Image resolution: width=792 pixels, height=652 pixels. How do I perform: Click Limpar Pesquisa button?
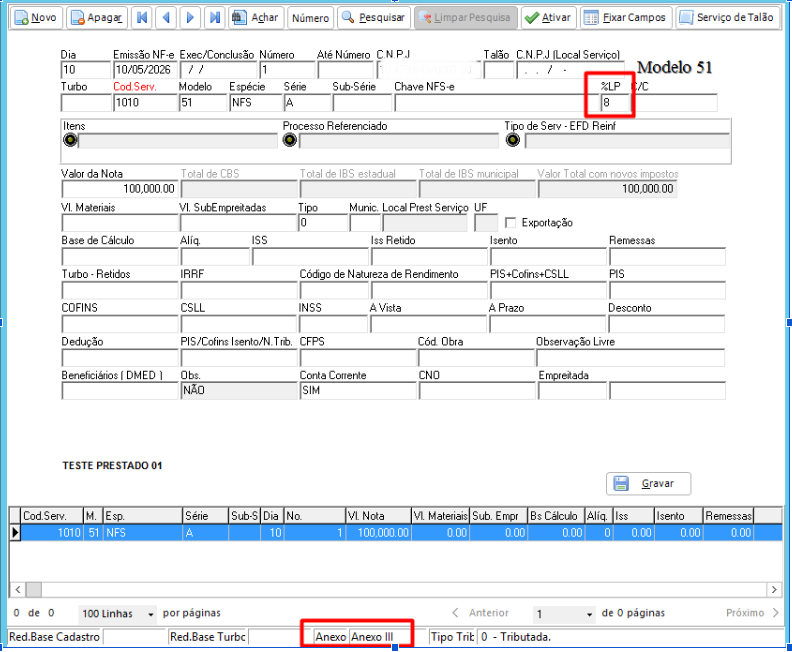466,18
